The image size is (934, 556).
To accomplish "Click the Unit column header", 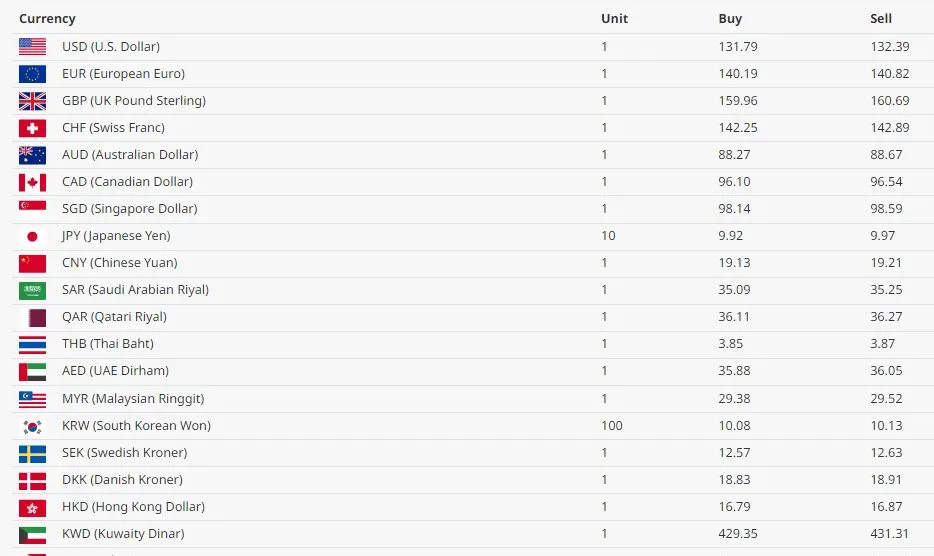I will pos(614,18).
